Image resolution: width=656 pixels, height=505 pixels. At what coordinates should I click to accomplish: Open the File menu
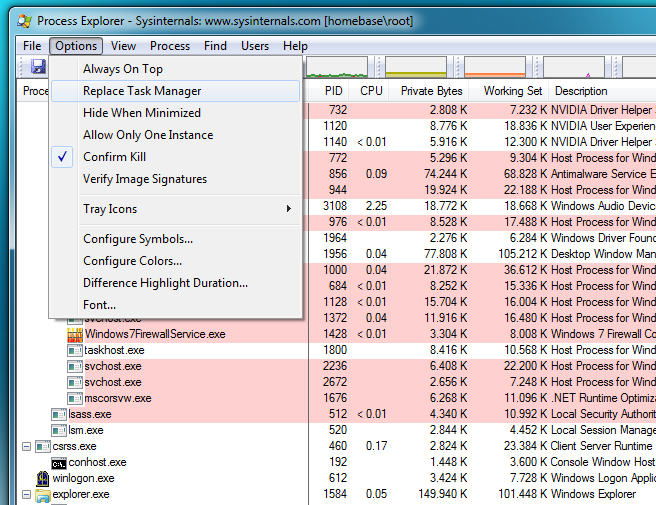pyautogui.click(x=32, y=46)
